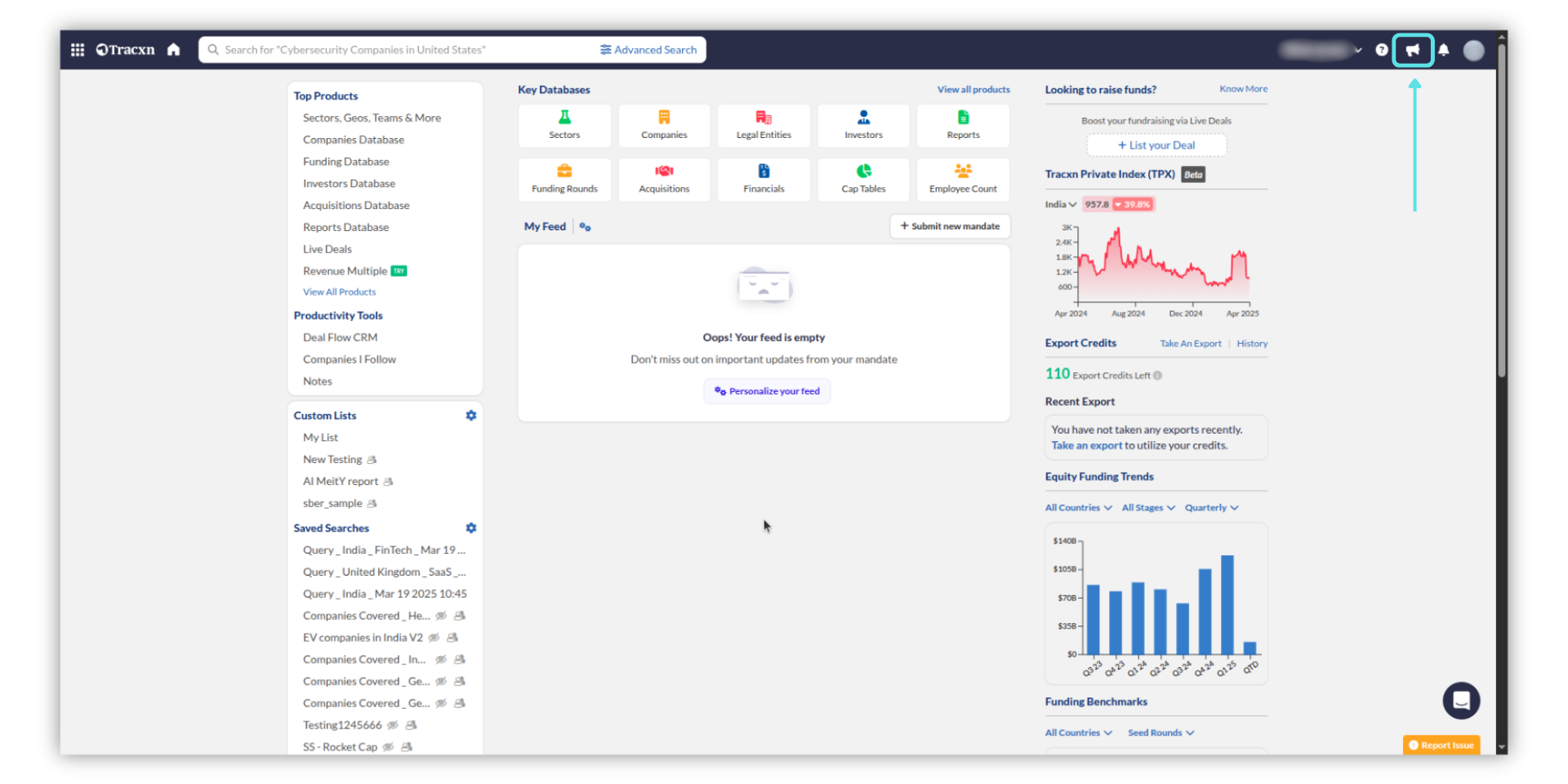1568x784 pixels.
Task: Click Submit new mandate button
Action: tap(950, 226)
